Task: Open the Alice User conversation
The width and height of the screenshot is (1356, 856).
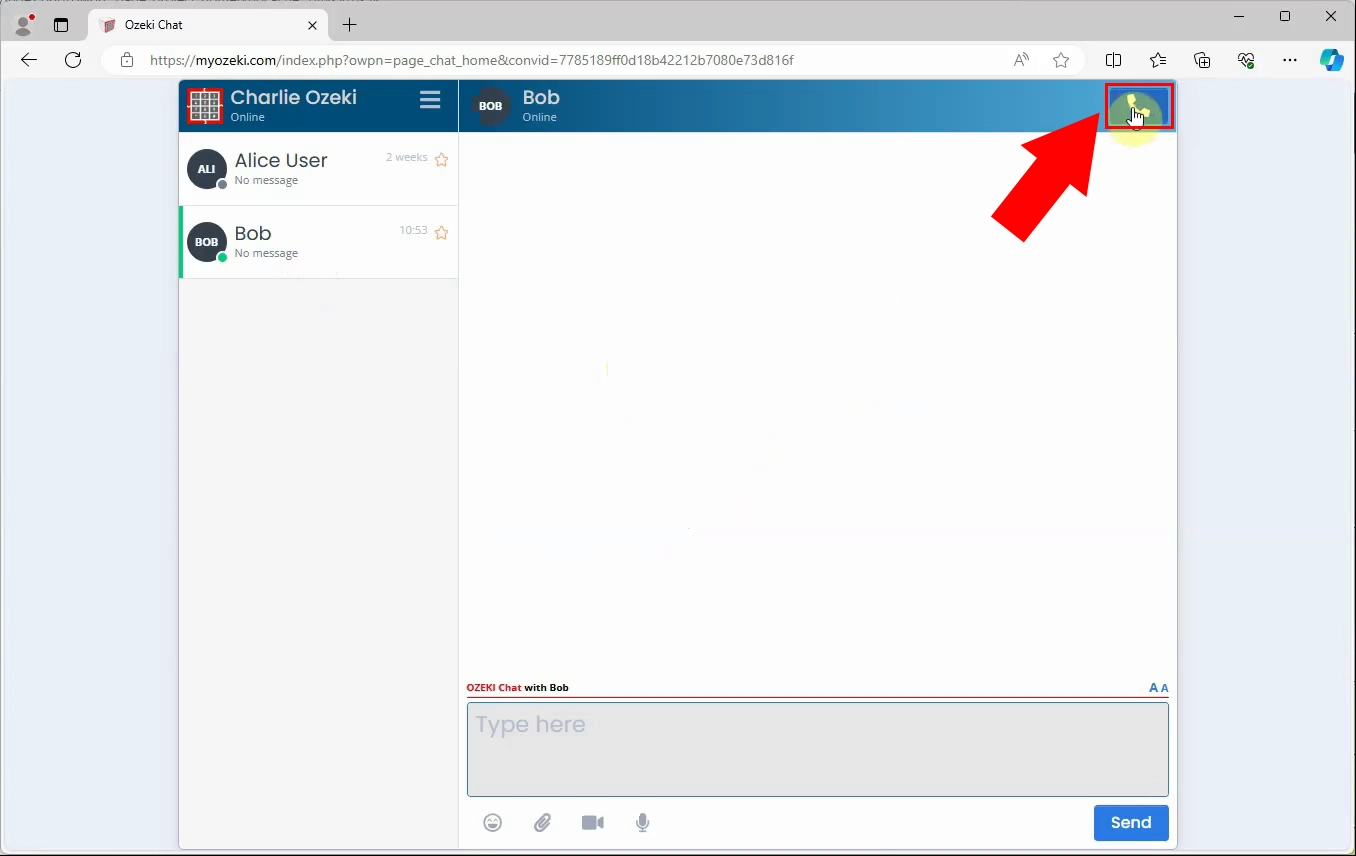Action: [318, 169]
